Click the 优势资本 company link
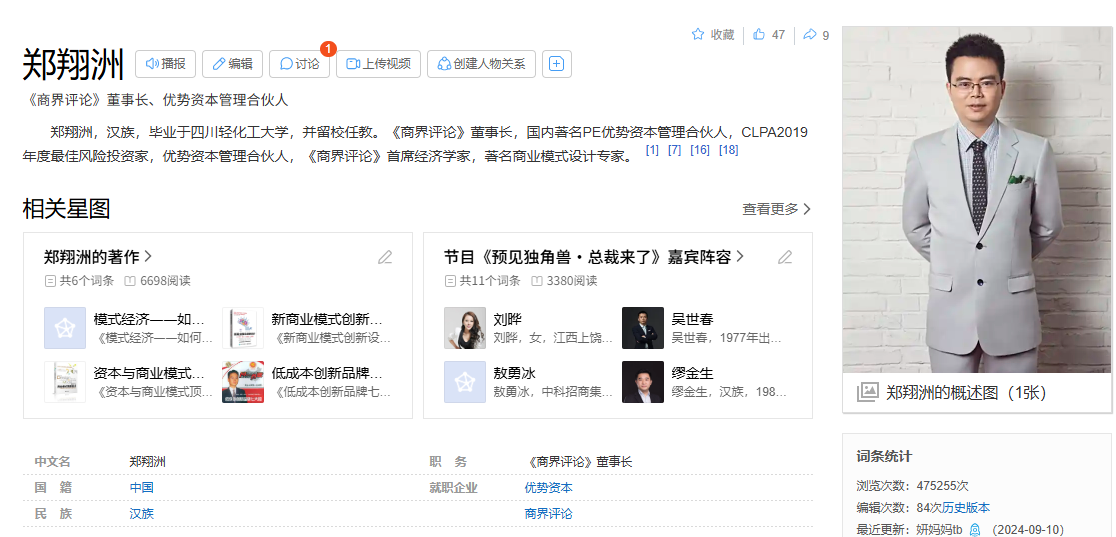The width and height of the screenshot is (1116, 537). pyautogui.click(x=548, y=488)
